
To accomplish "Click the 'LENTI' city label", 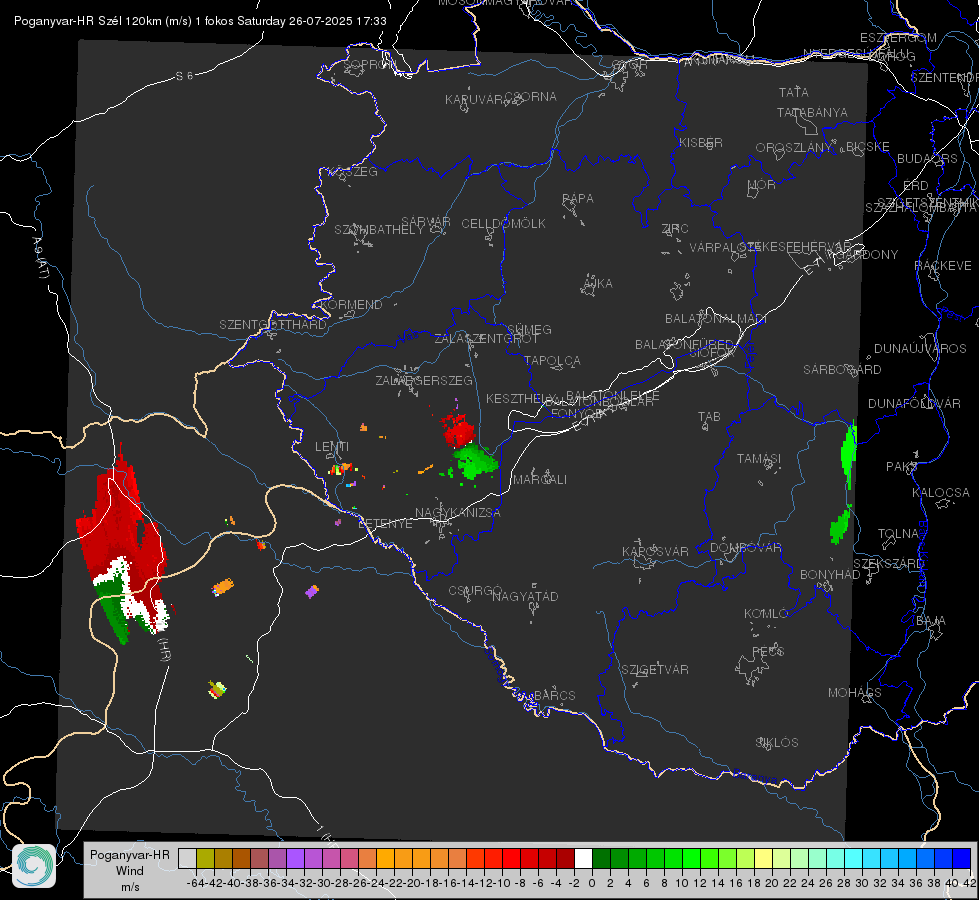I will click(332, 447).
